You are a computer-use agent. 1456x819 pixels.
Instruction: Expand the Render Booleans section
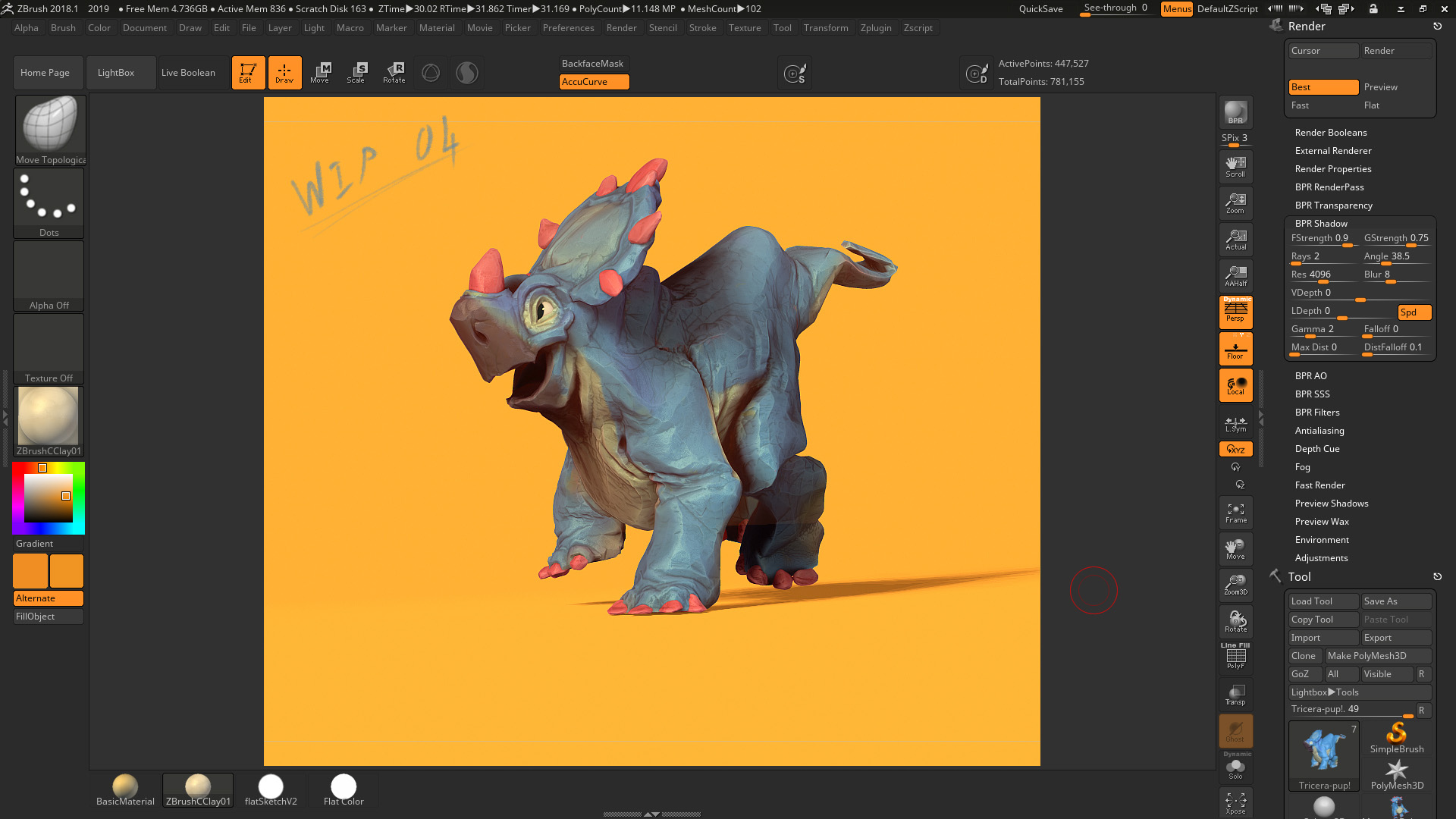[x=1330, y=133]
